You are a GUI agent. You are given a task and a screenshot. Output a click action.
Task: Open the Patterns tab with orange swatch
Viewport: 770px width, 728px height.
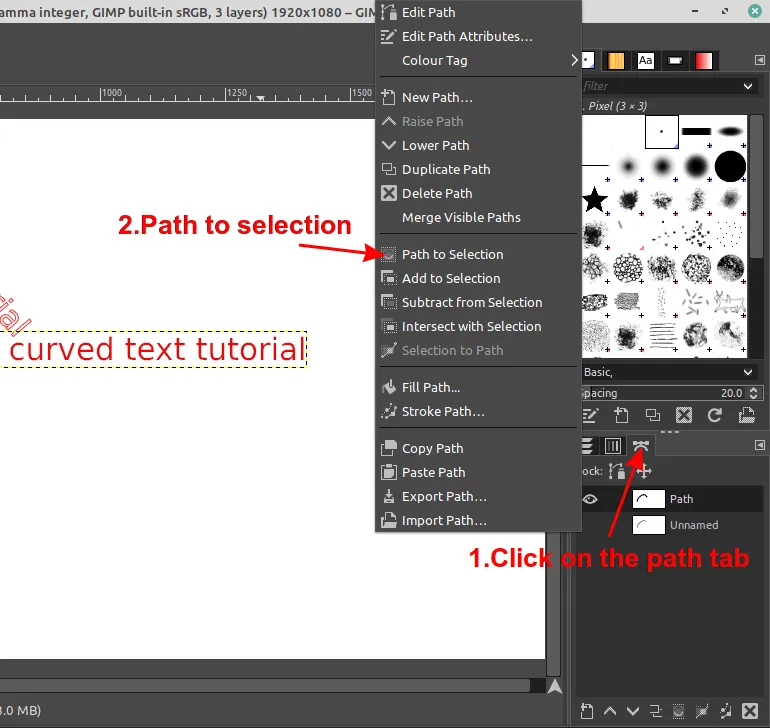[616, 61]
